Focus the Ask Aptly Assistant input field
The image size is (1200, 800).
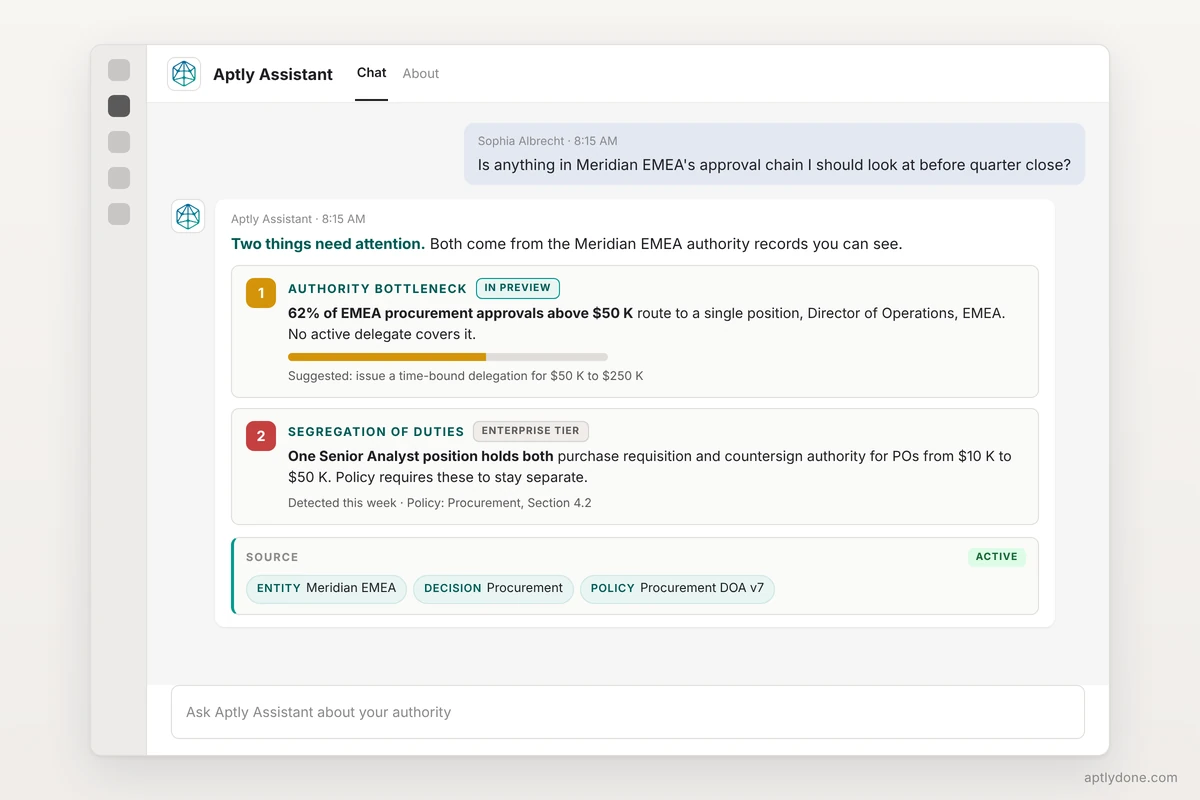628,712
